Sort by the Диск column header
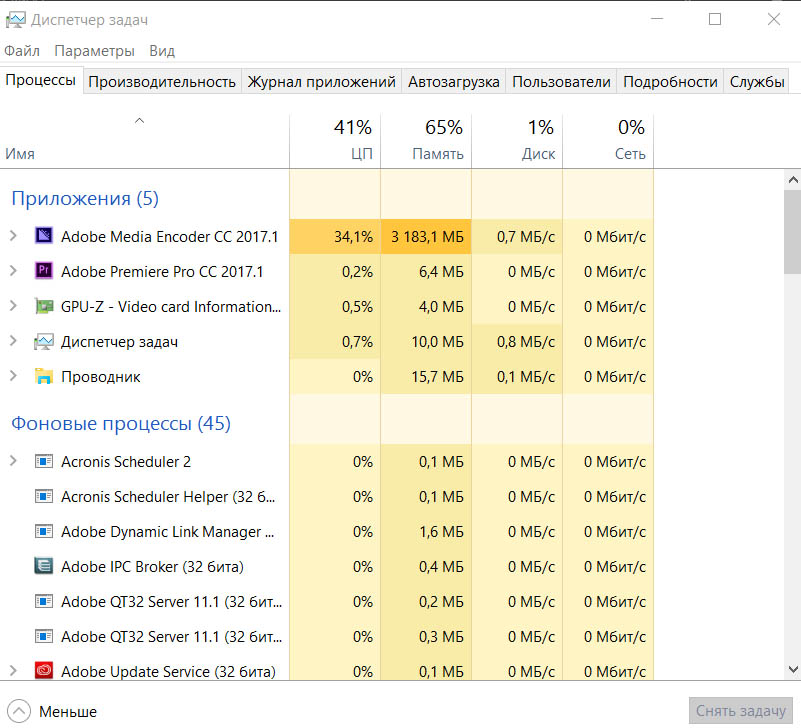This screenshot has height=728, width=801. coord(517,142)
